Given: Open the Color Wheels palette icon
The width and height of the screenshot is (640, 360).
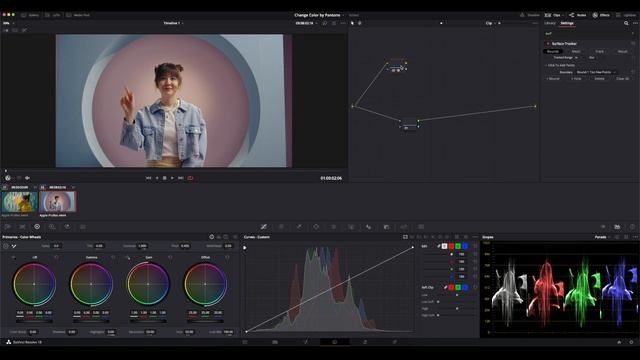Looking at the screenshot, I should click(x=37, y=227).
